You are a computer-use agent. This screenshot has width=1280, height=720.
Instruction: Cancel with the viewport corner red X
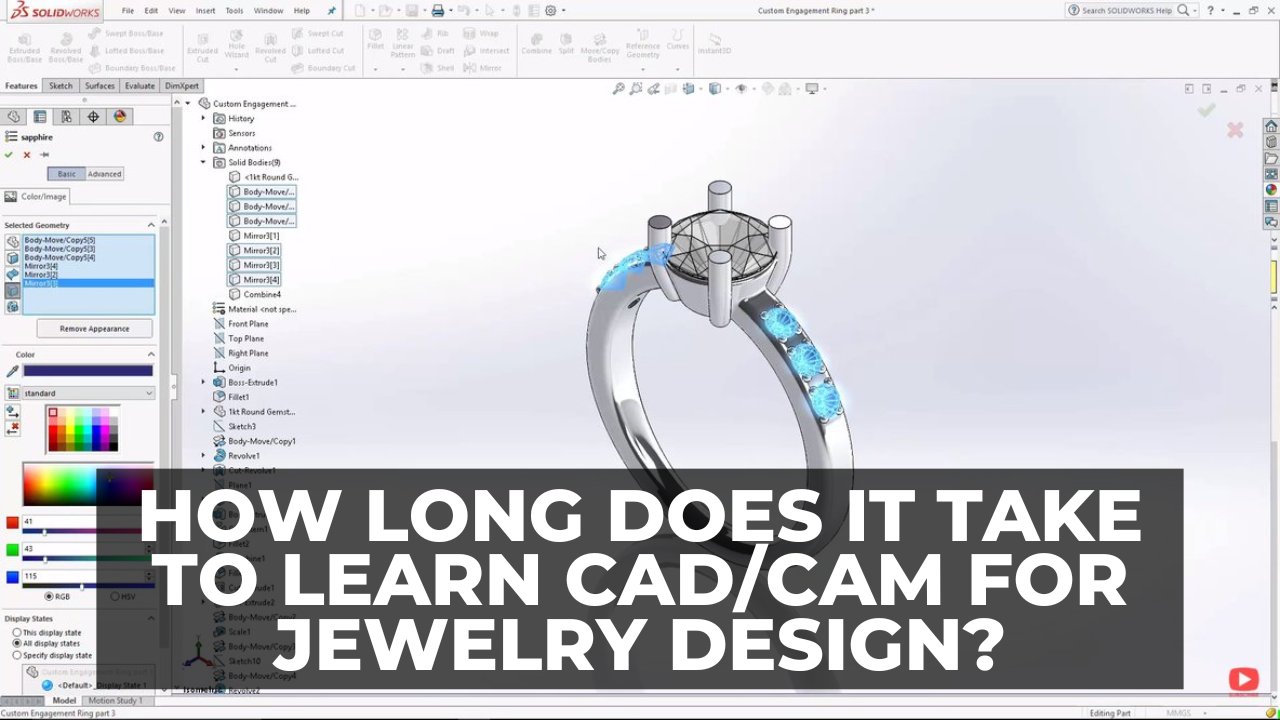point(1235,130)
